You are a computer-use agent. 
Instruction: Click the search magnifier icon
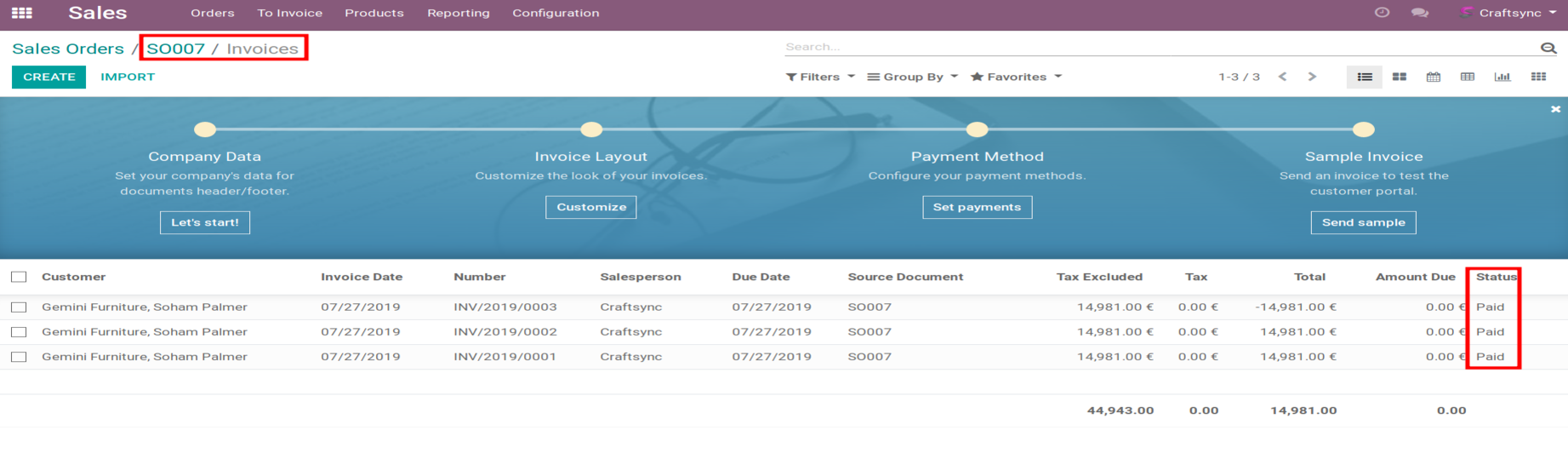tap(1548, 48)
